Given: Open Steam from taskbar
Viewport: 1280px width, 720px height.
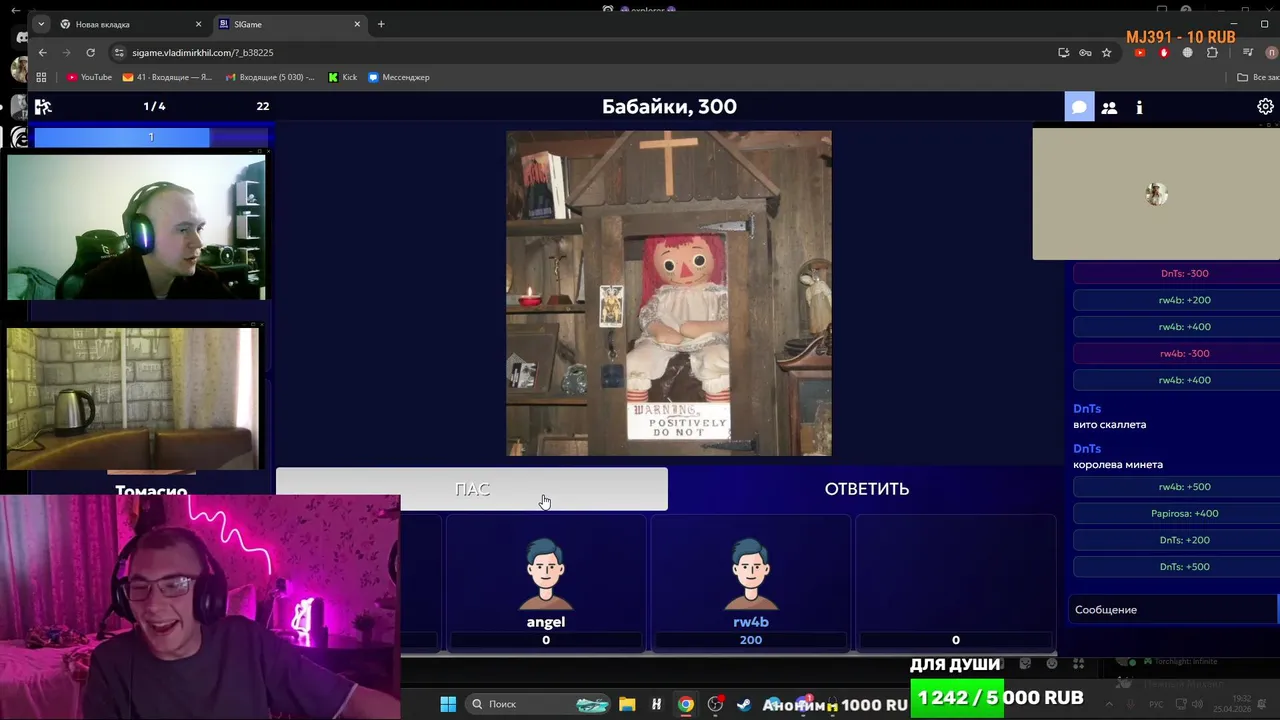Looking at the screenshot, I should tap(744, 704).
